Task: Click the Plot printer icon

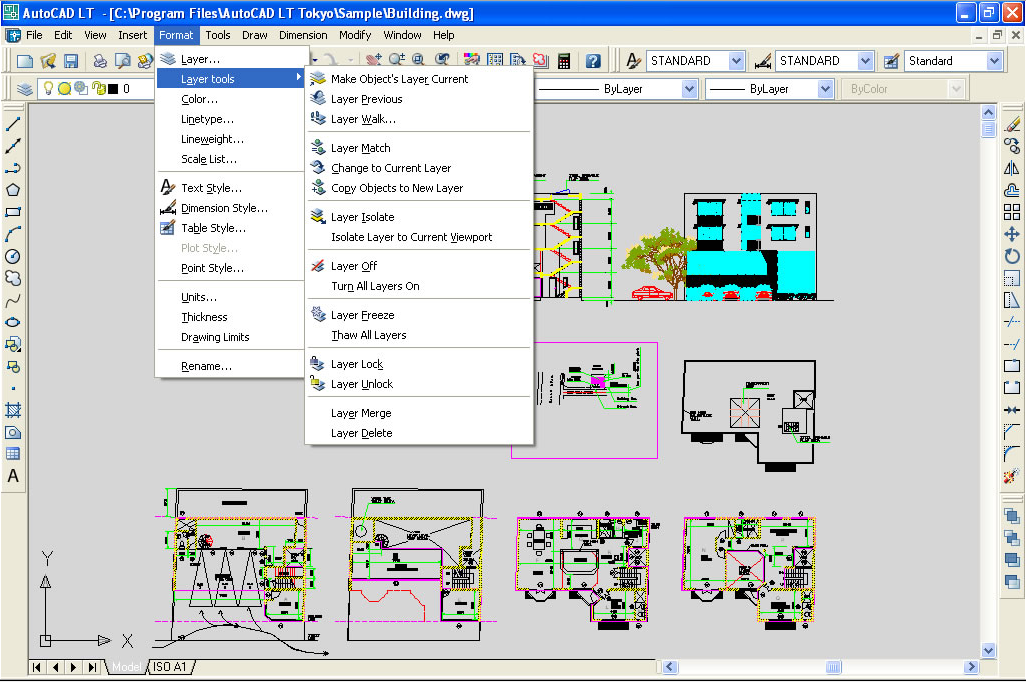Action: (x=99, y=61)
